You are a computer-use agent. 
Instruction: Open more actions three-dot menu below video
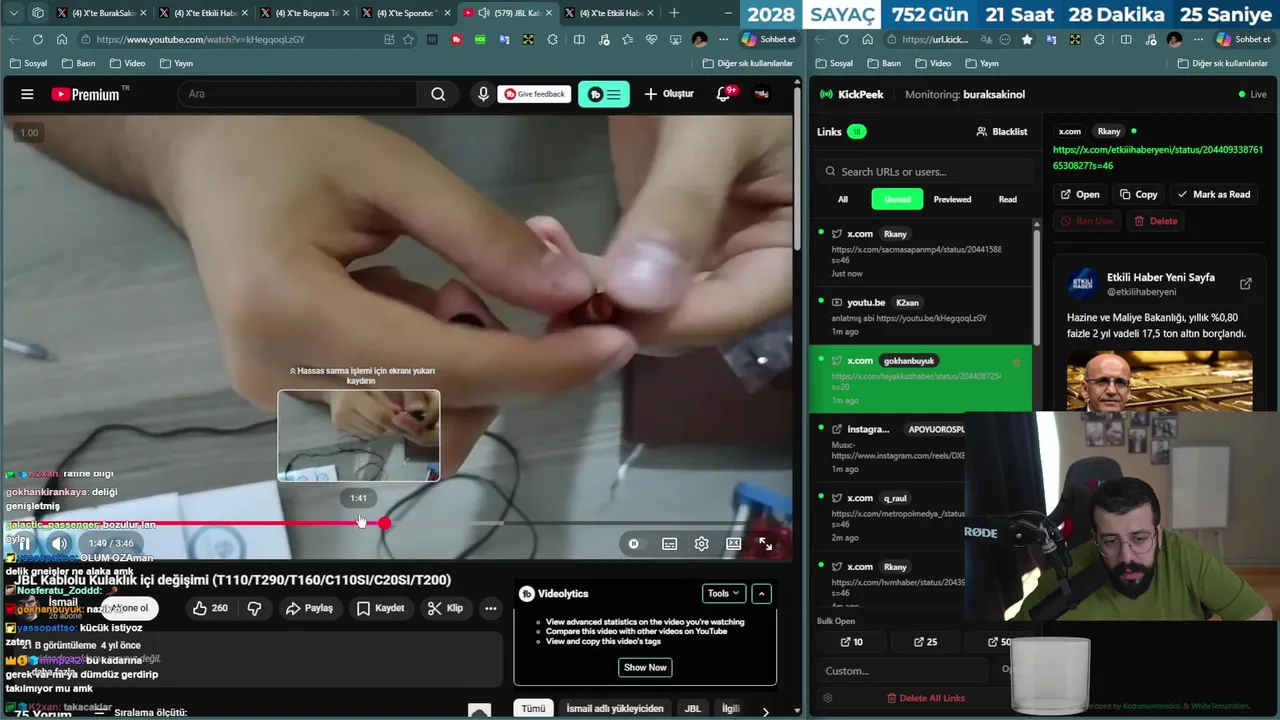click(x=490, y=608)
